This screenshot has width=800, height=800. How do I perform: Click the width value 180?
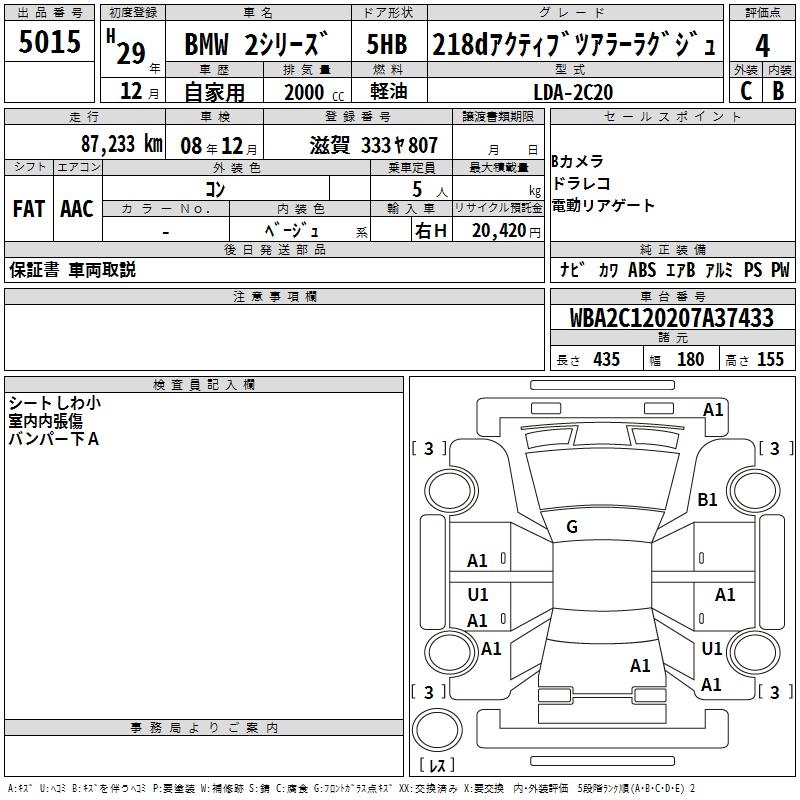pos(690,359)
